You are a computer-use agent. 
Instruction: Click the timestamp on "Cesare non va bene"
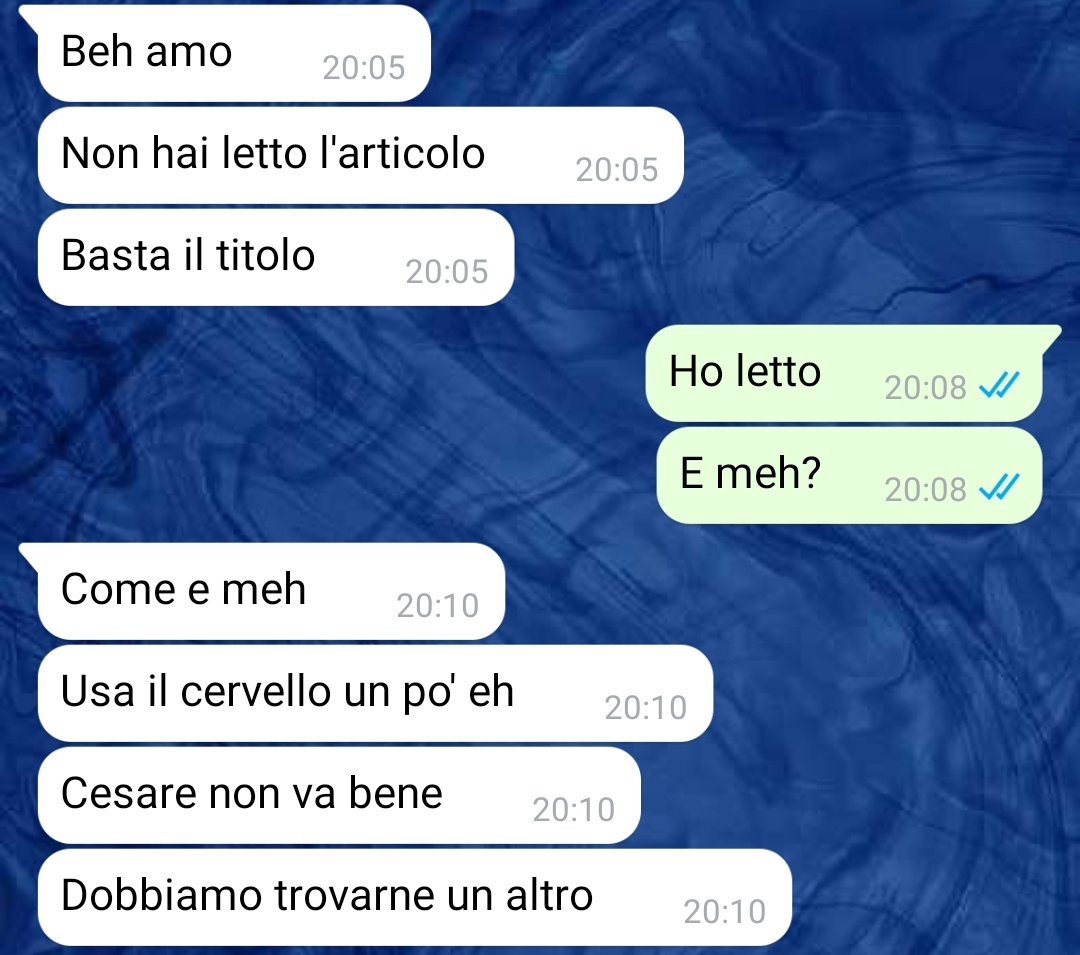(x=573, y=809)
